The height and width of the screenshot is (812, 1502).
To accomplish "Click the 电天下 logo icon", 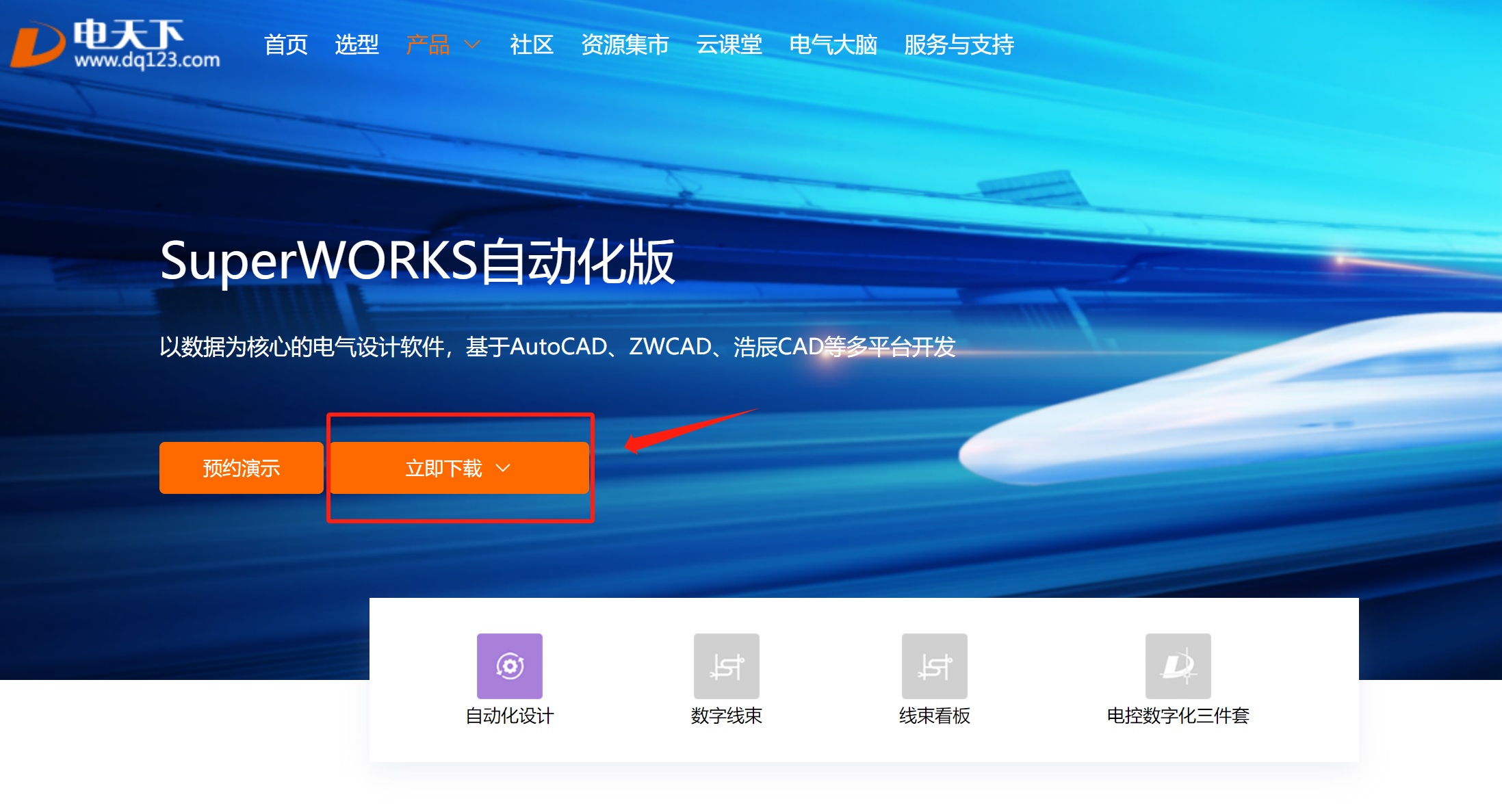I will coord(38,45).
